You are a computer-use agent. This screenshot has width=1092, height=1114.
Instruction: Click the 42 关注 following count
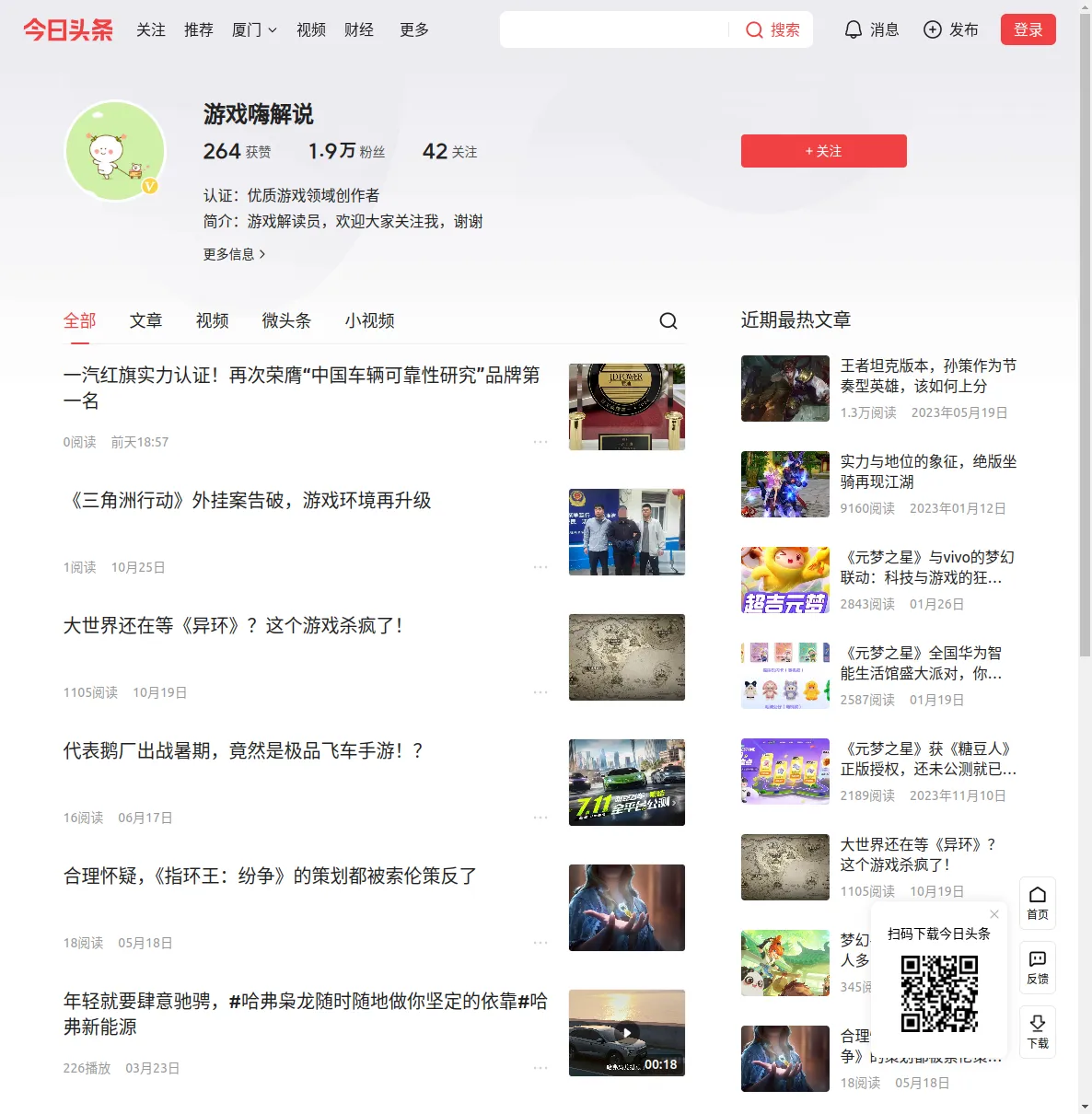(449, 151)
